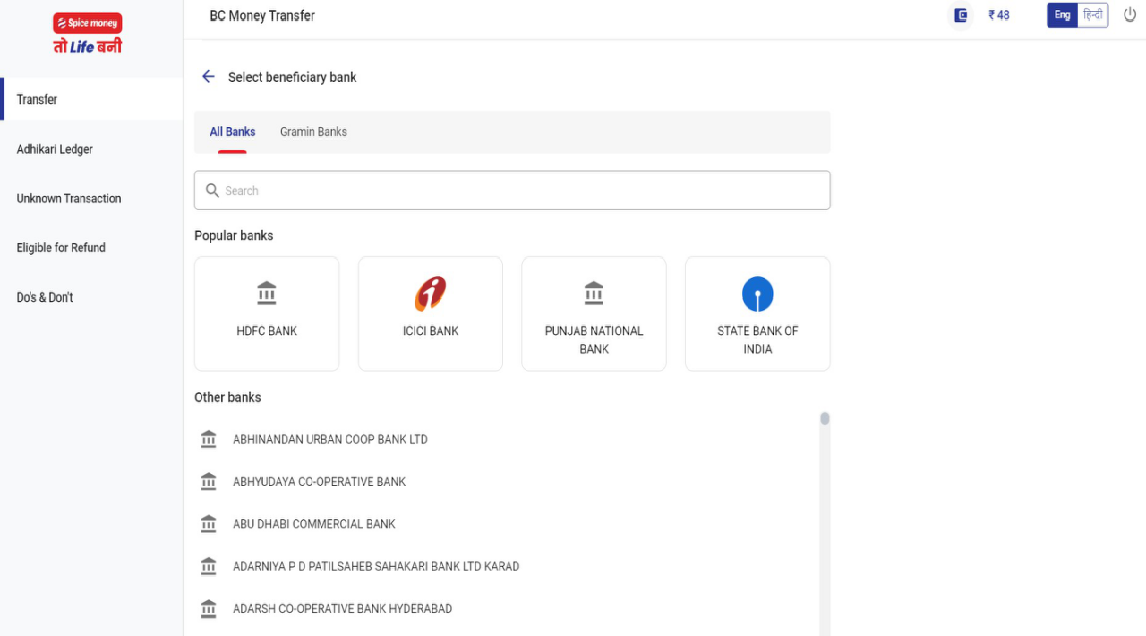Click the power logout icon
The width and height of the screenshot is (1146, 636).
pos(1129,15)
